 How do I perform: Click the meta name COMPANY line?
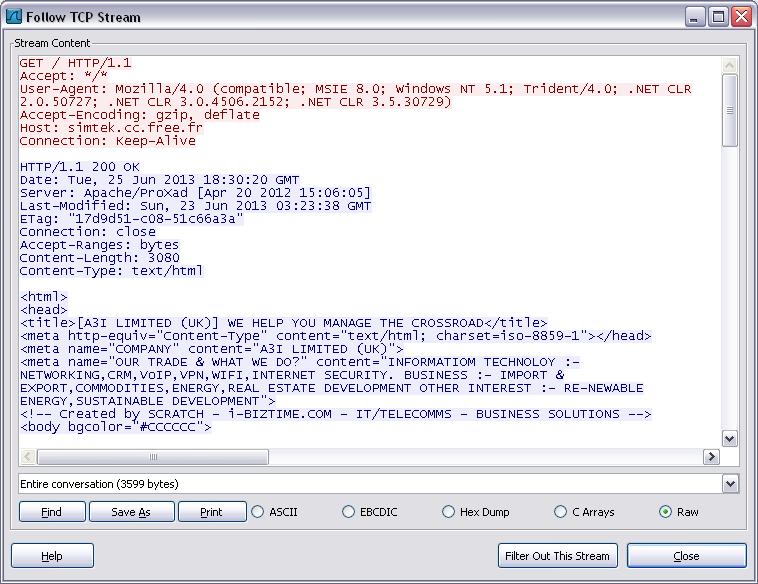212,349
